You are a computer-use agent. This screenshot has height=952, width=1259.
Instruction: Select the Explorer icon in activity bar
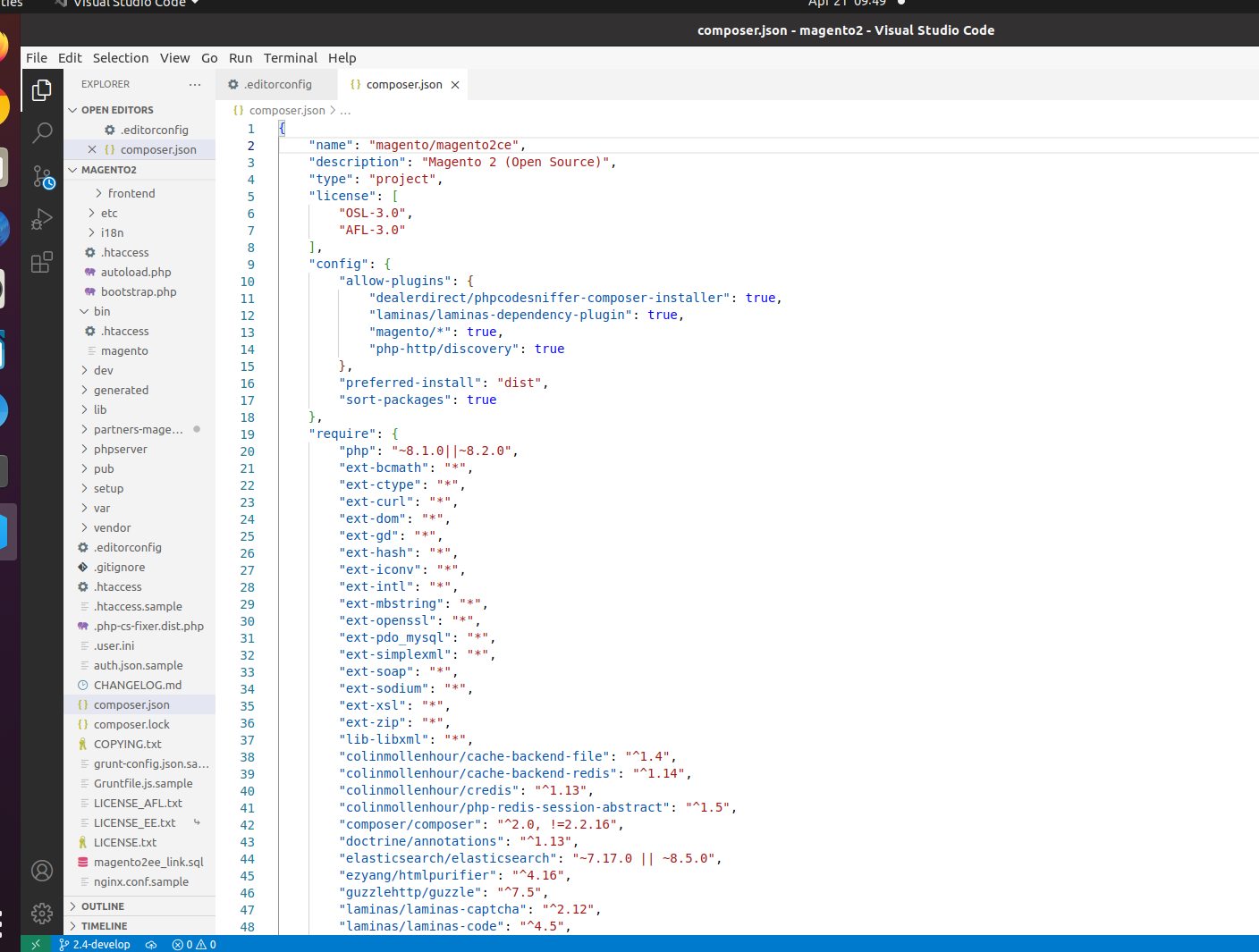pos(42,89)
